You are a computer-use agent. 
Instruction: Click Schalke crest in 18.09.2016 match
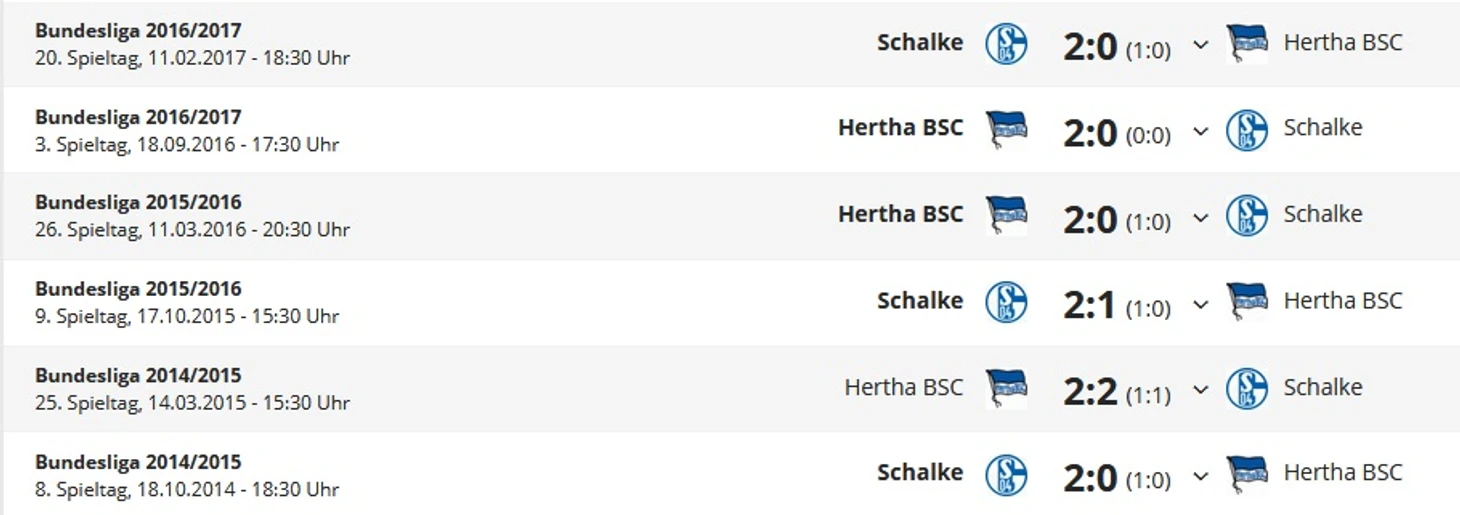1247,129
